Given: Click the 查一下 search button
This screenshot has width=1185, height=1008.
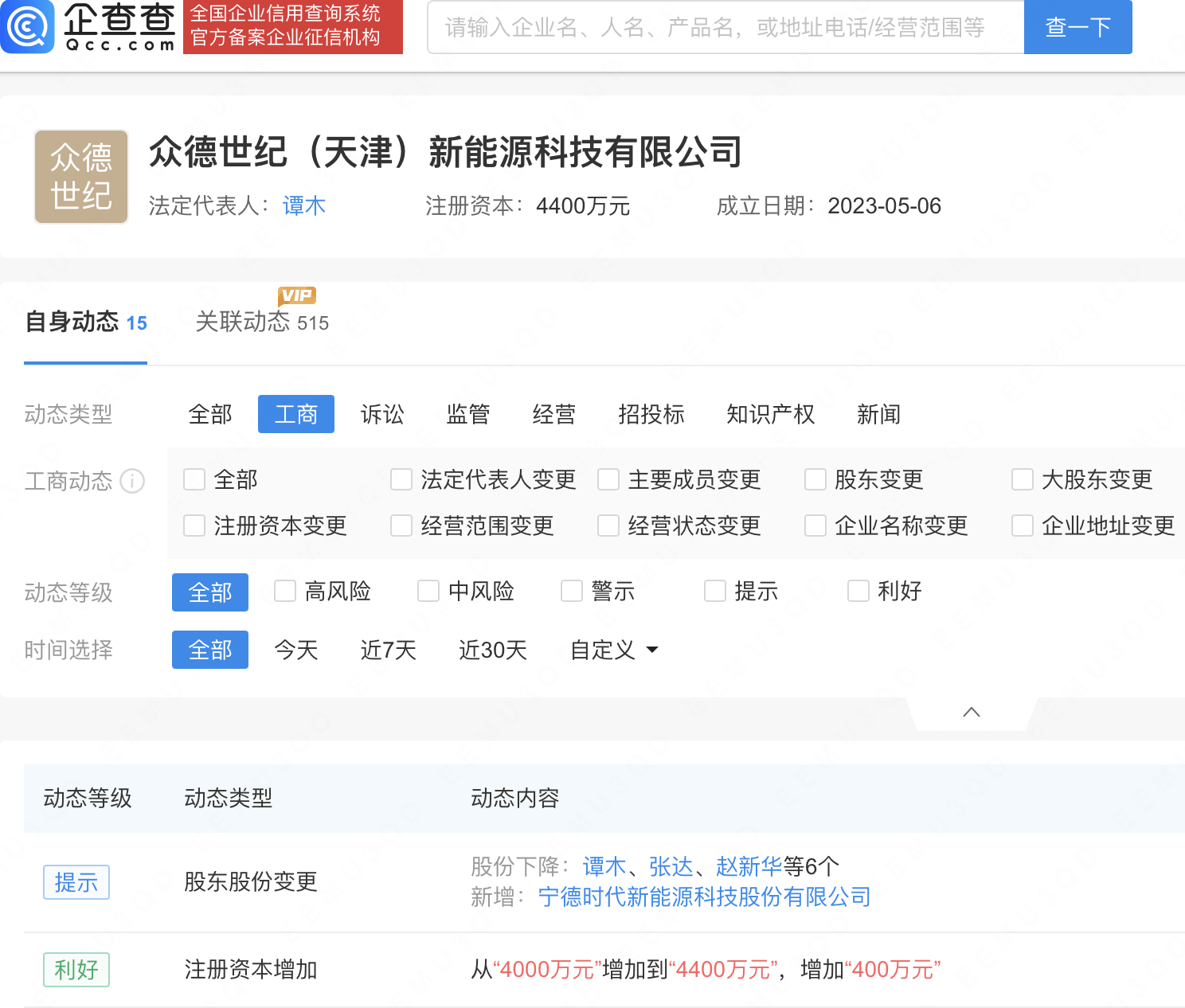Looking at the screenshot, I should click(x=1078, y=27).
